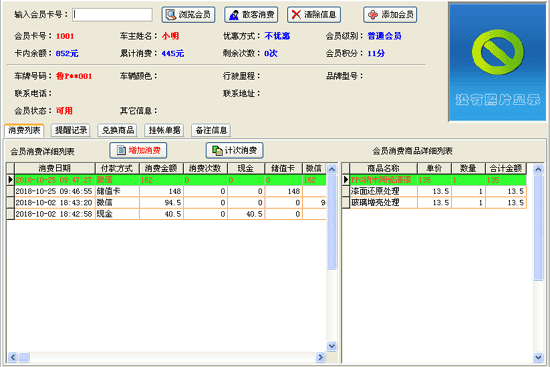Select the 玻璃增亮处理 product row
Viewport: 550px width, 367px height.
click(434, 202)
